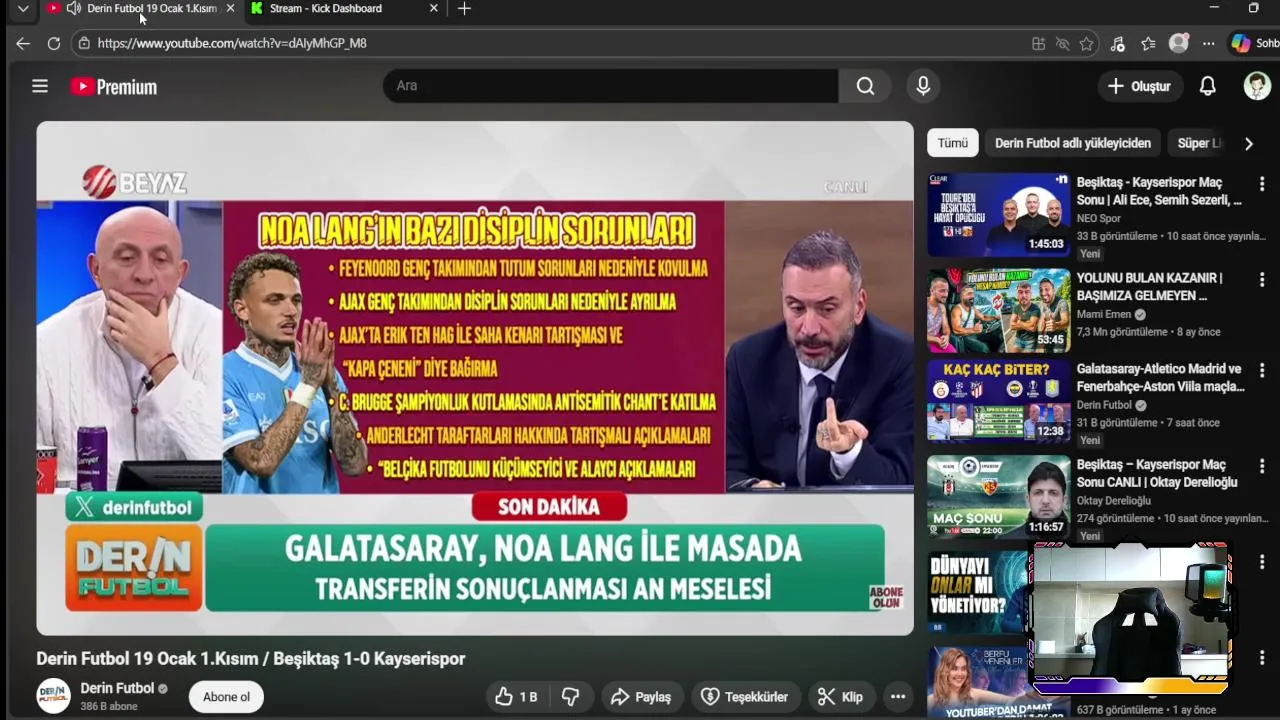Open a new browser tab with plus
The image size is (1280, 720).
pos(464,8)
